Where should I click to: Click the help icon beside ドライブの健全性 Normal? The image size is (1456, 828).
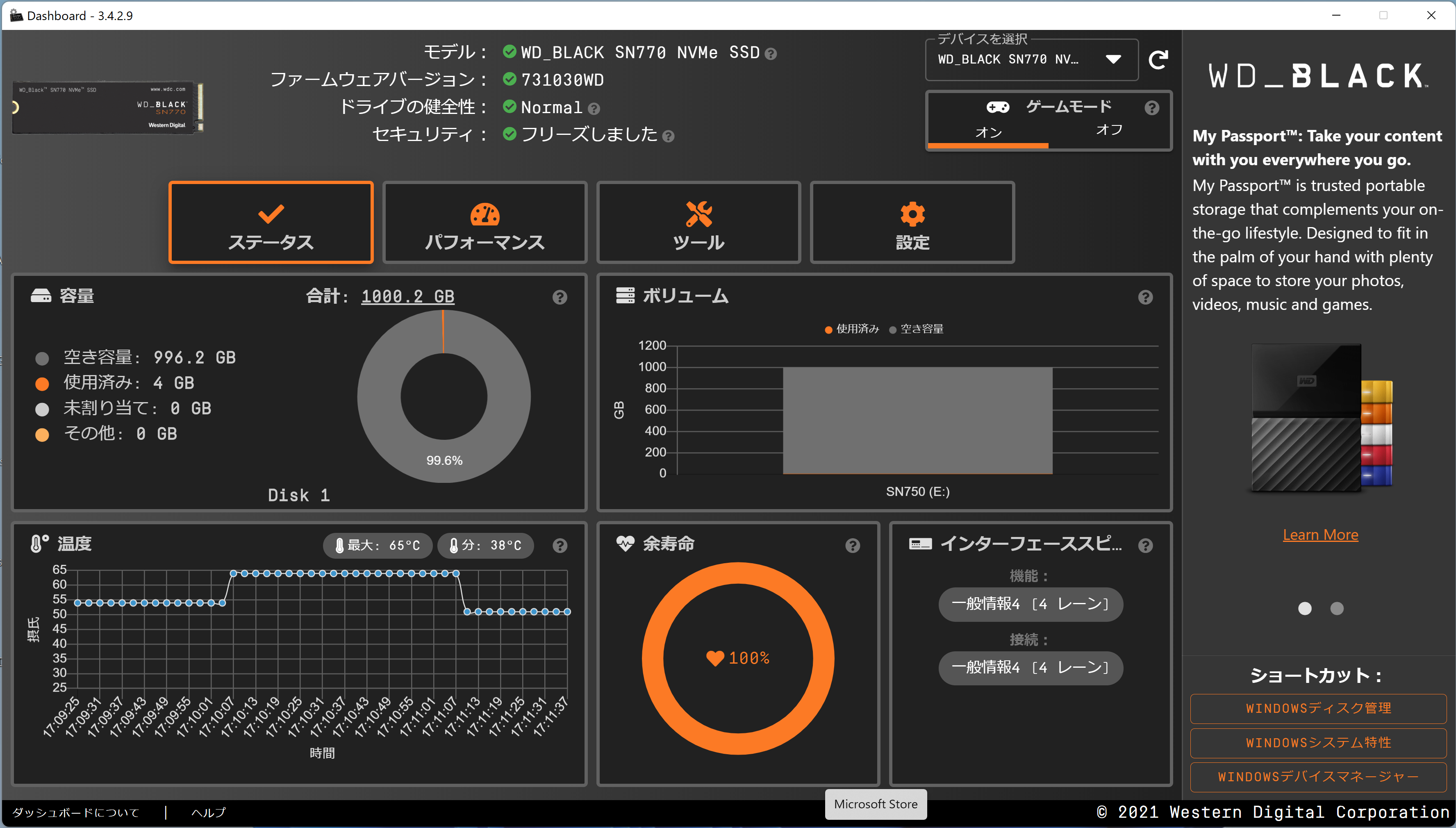click(x=594, y=109)
